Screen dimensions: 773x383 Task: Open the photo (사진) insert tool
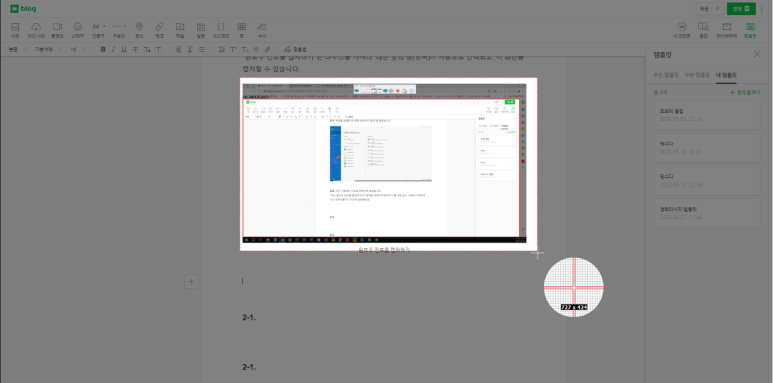[15, 30]
